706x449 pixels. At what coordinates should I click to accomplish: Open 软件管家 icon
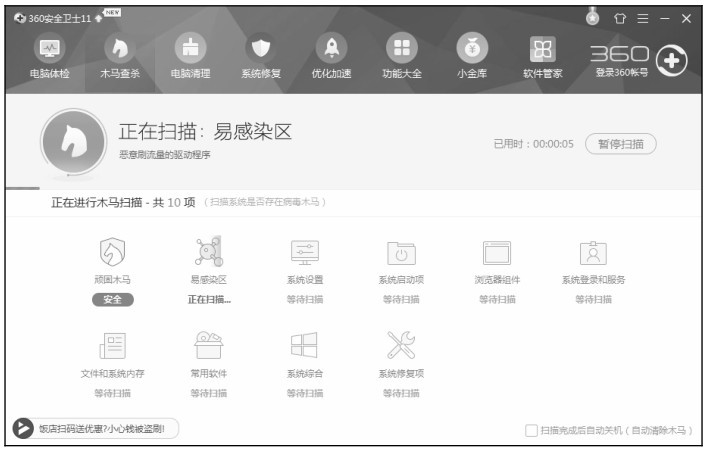pos(543,49)
